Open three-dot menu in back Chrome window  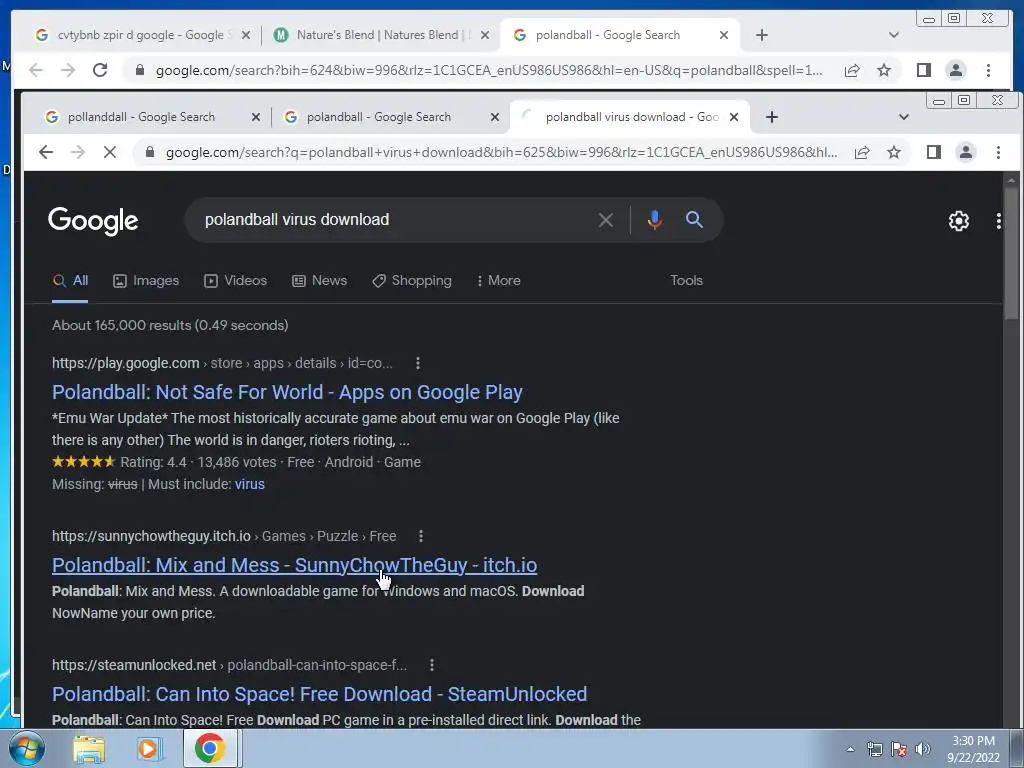(x=988, y=70)
